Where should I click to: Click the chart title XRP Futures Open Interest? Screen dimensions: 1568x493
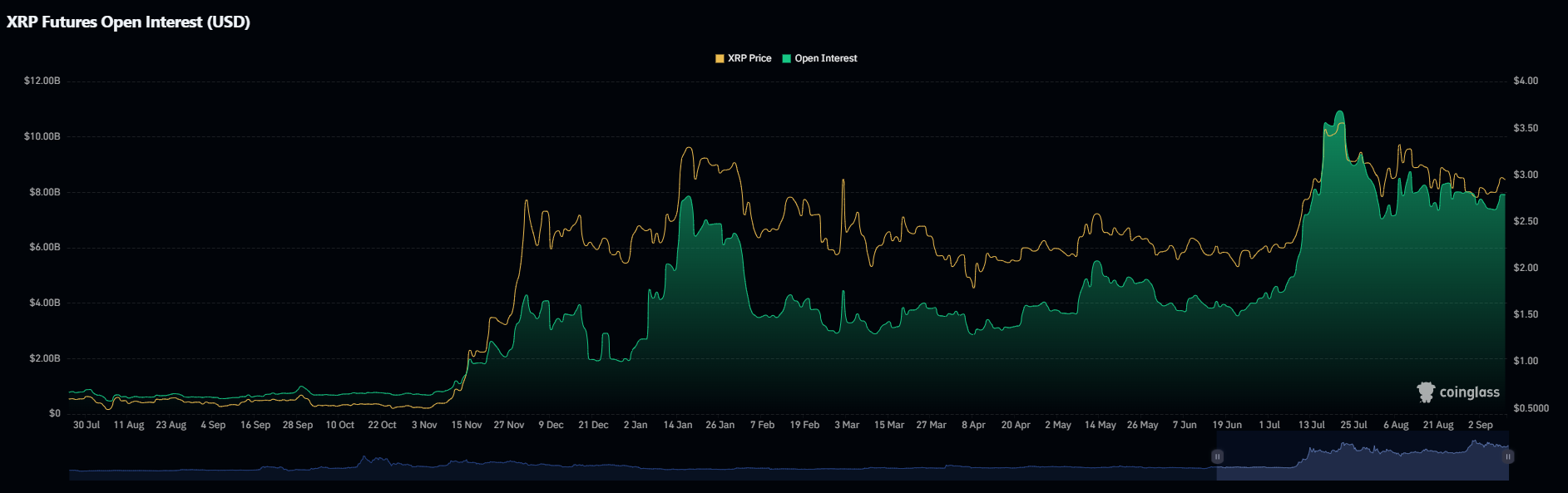click(128, 22)
